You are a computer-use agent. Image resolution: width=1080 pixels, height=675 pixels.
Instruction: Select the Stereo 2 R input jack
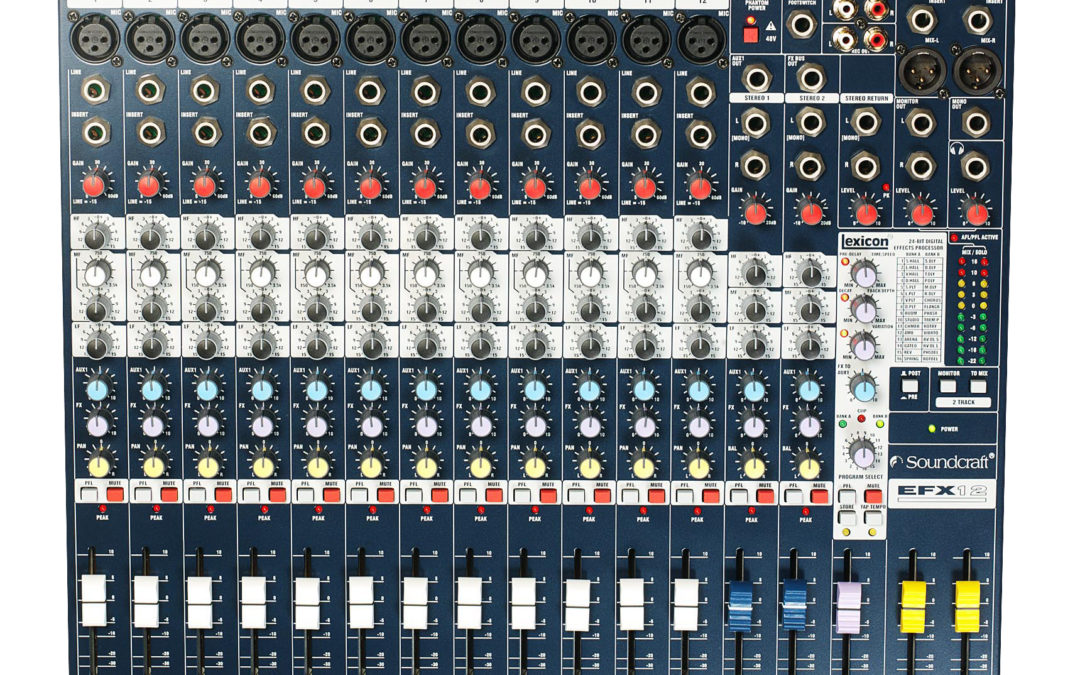809,166
